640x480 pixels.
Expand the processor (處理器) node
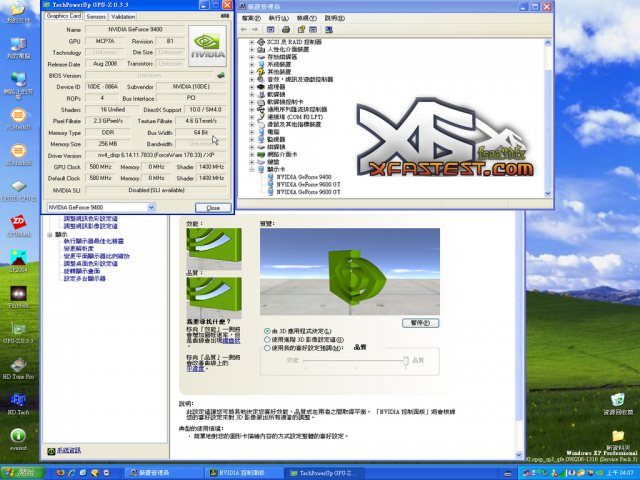click(251, 87)
